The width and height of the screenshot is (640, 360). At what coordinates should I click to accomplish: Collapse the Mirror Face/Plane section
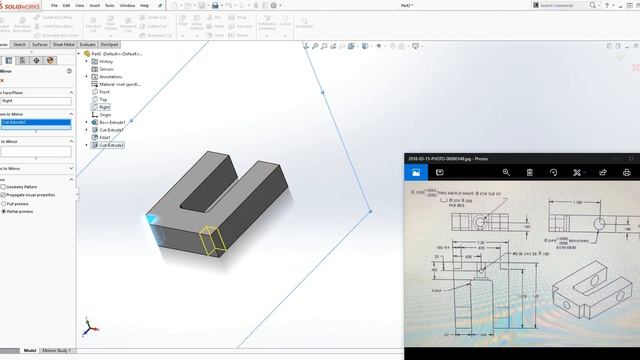[71, 93]
